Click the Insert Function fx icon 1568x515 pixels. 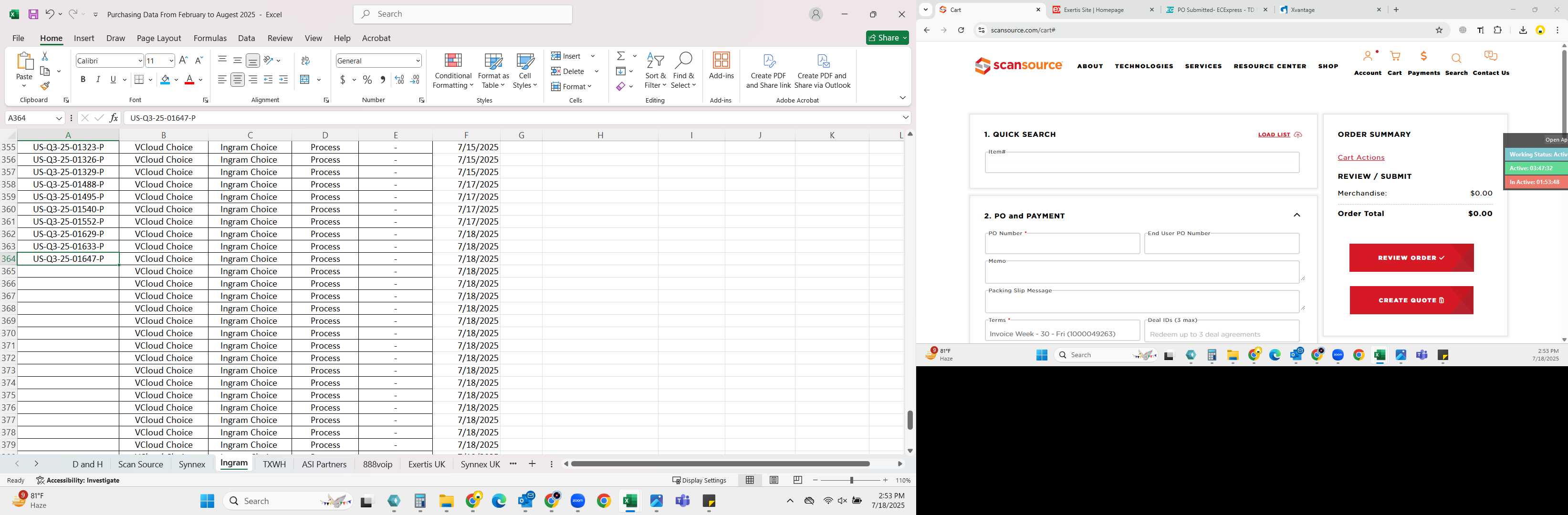(x=114, y=118)
